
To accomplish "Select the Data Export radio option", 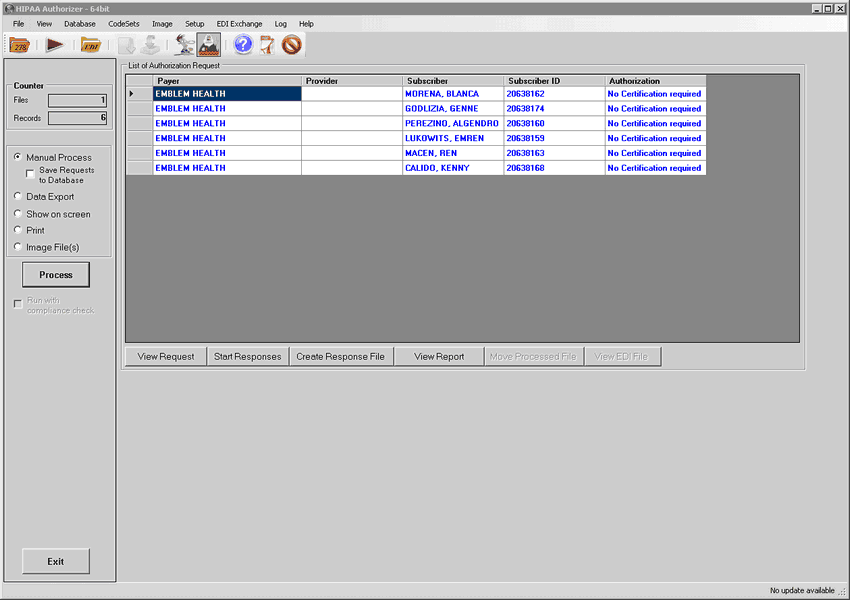I will coord(18,197).
